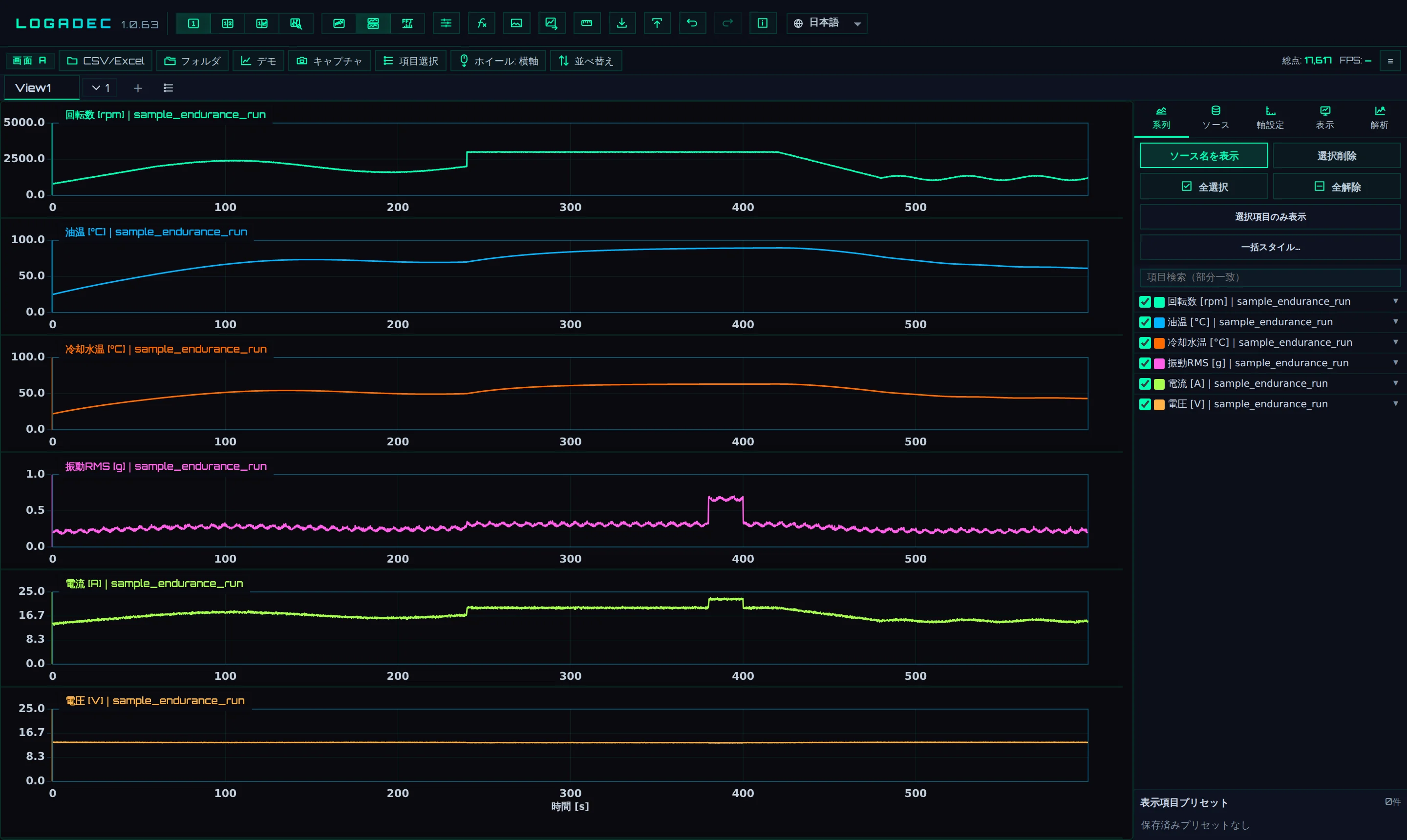The width and height of the screenshot is (1407, 840).
Task: Uncheck the 電流 [A] series checkbox
Action: click(x=1145, y=384)
